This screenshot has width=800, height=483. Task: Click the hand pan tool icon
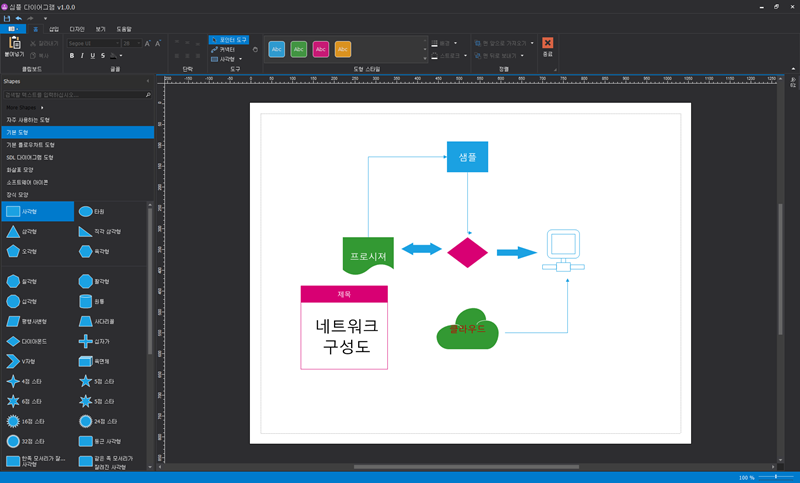(x=255, y=49)
